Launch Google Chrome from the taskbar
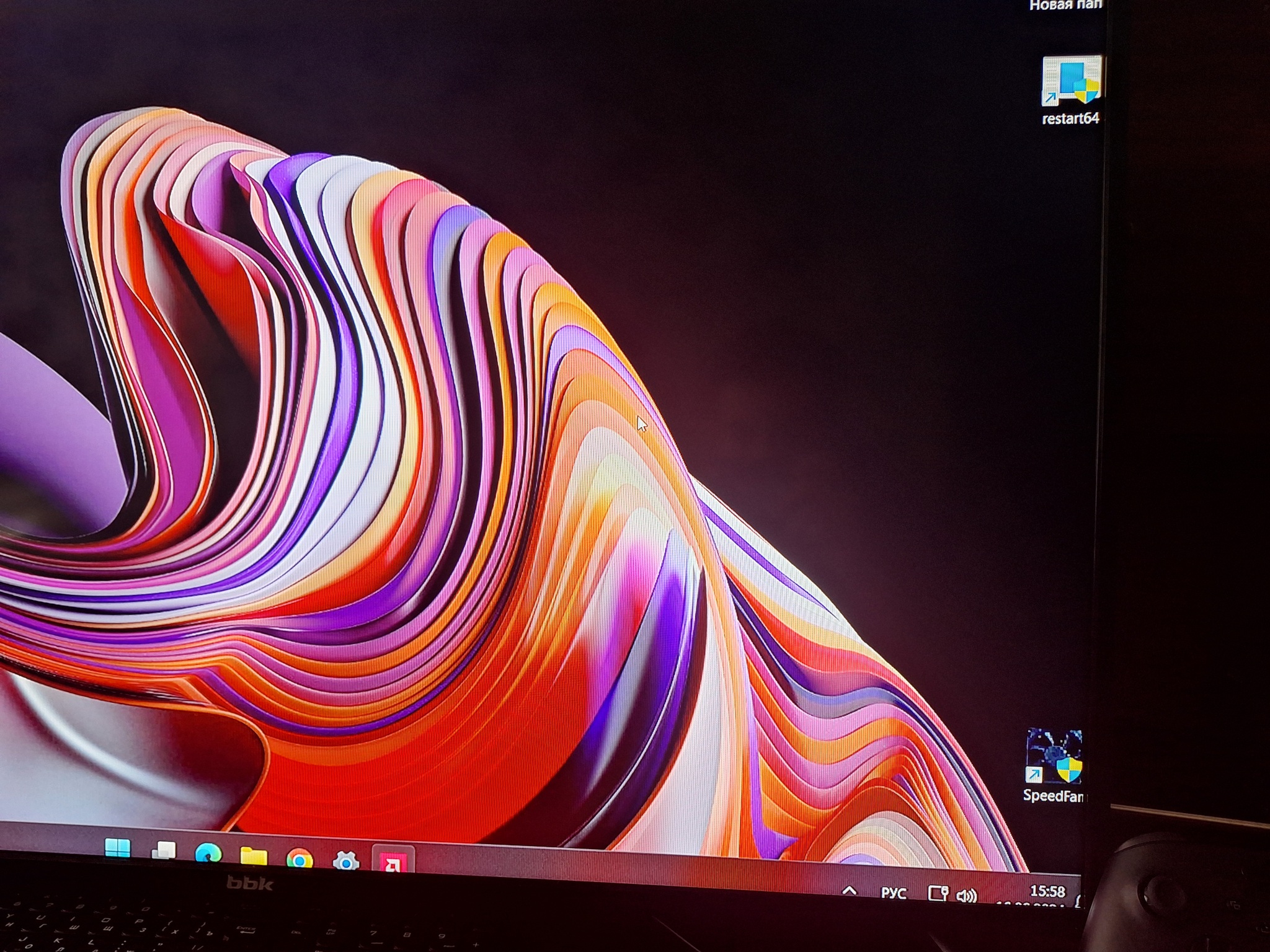The width and height of the screenshot is (1270, 952). point(300,860)
